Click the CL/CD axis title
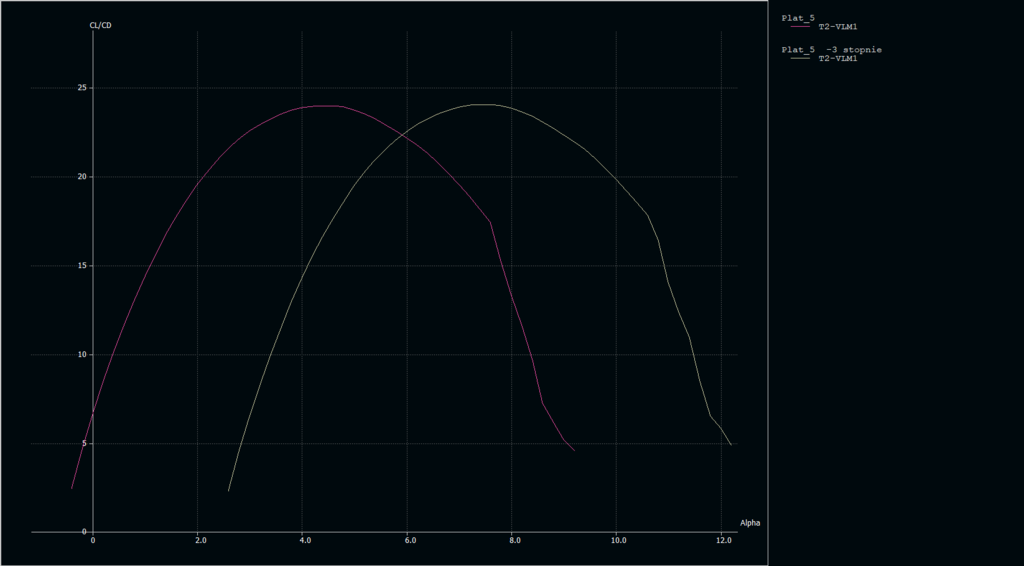Screen dimensions: 1024x566 tap(101, 25)
